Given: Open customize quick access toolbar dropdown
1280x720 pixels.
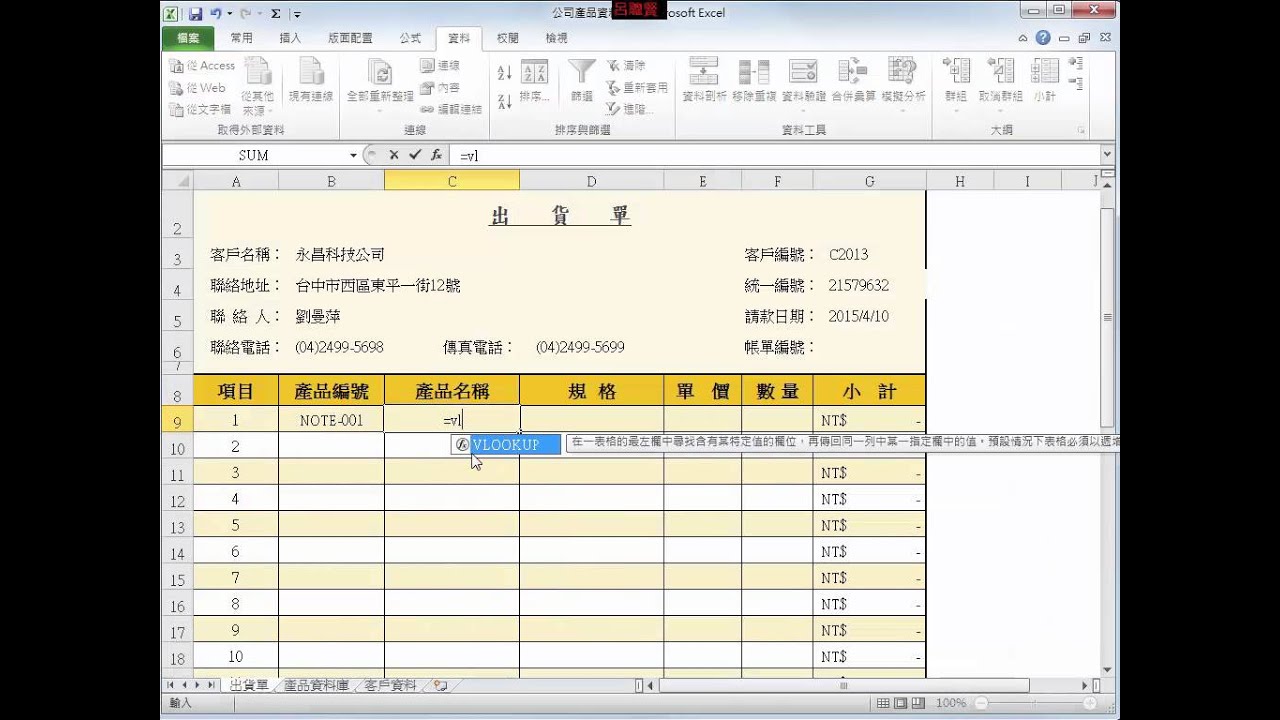Looking at the screenshot, I should [297, 14].
